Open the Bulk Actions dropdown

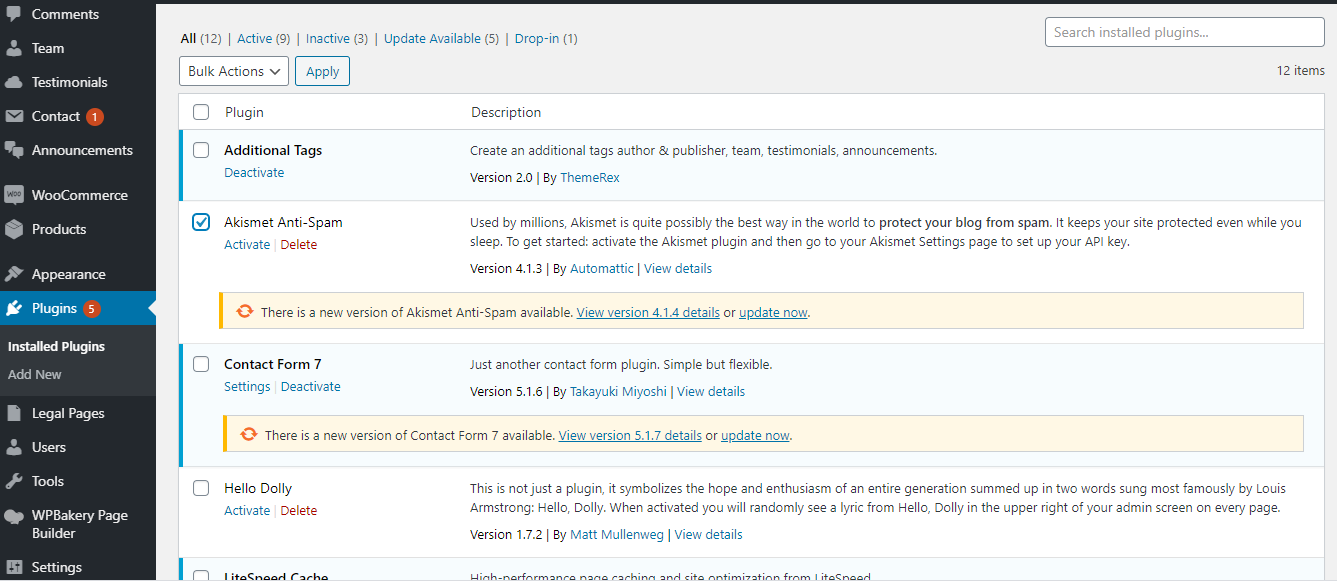pos(233,71)
